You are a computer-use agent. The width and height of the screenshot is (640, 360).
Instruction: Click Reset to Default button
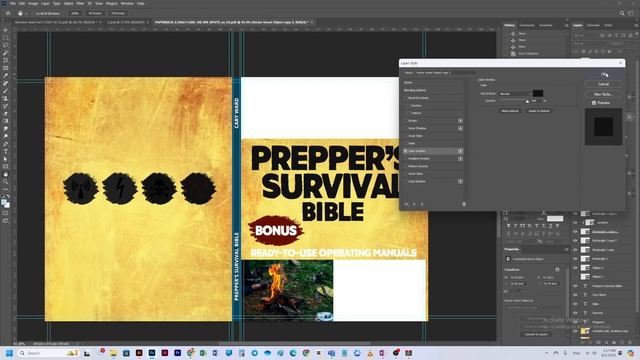[x=539, y=111]
